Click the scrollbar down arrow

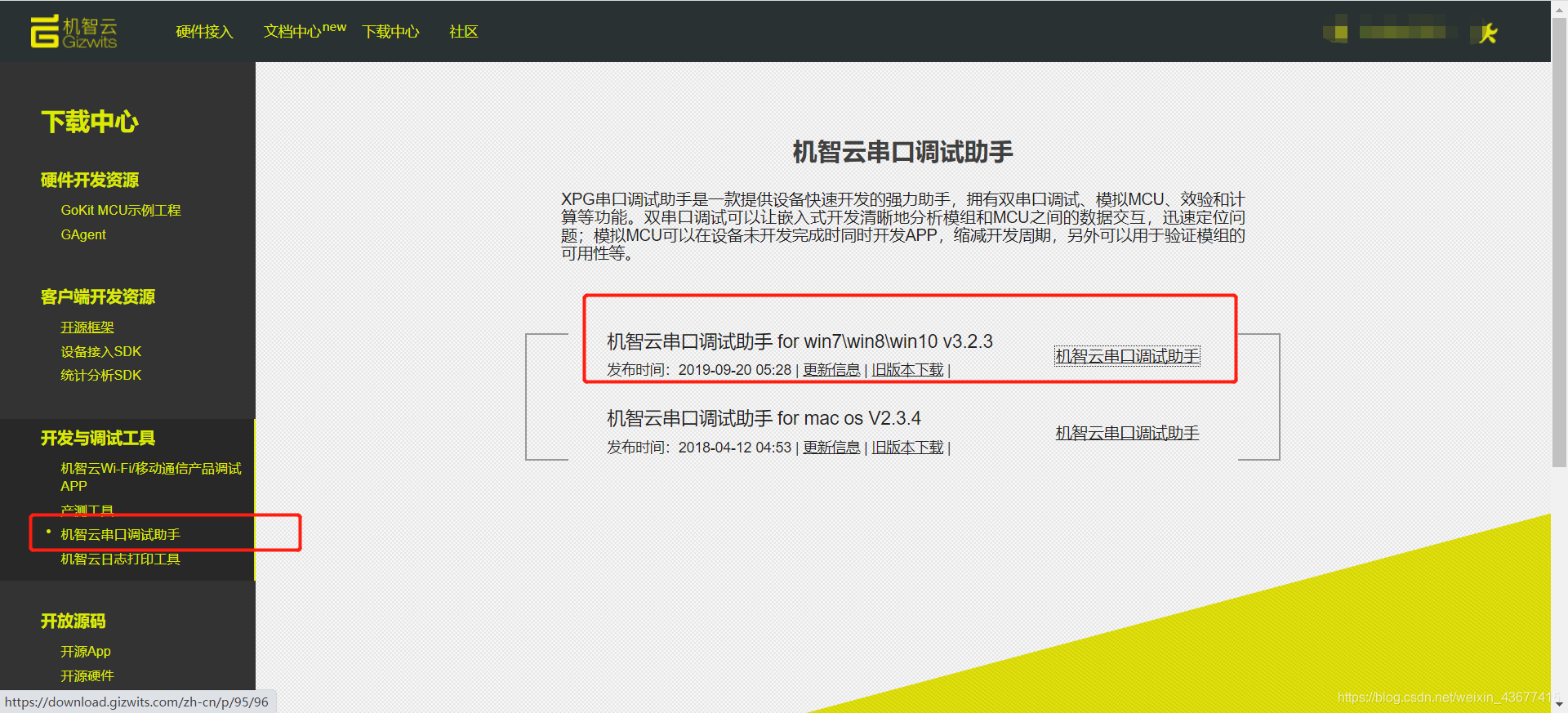click(x=1559, y=704)
